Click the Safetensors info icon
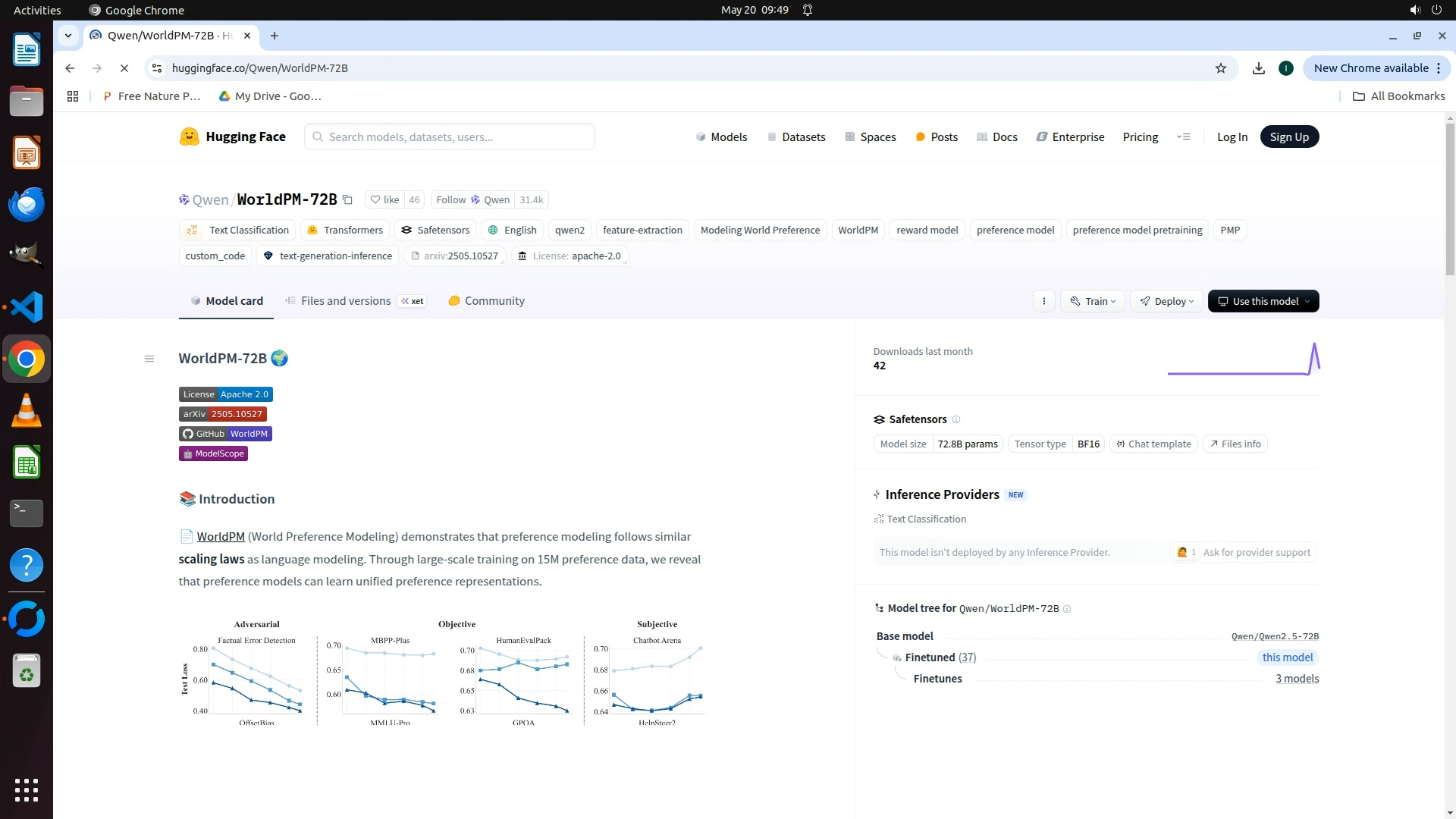This screenshot has width=1456, height=819. (956, 419)
